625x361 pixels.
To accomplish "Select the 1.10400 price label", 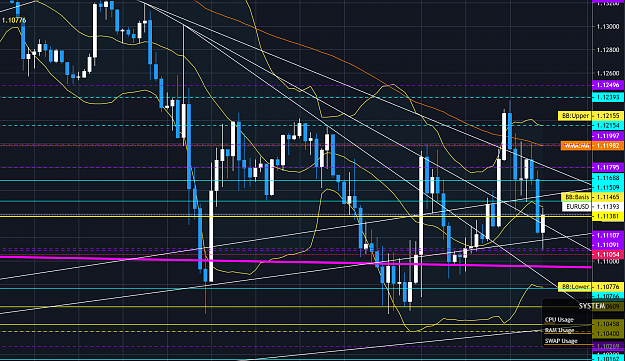I will point(608,333).
